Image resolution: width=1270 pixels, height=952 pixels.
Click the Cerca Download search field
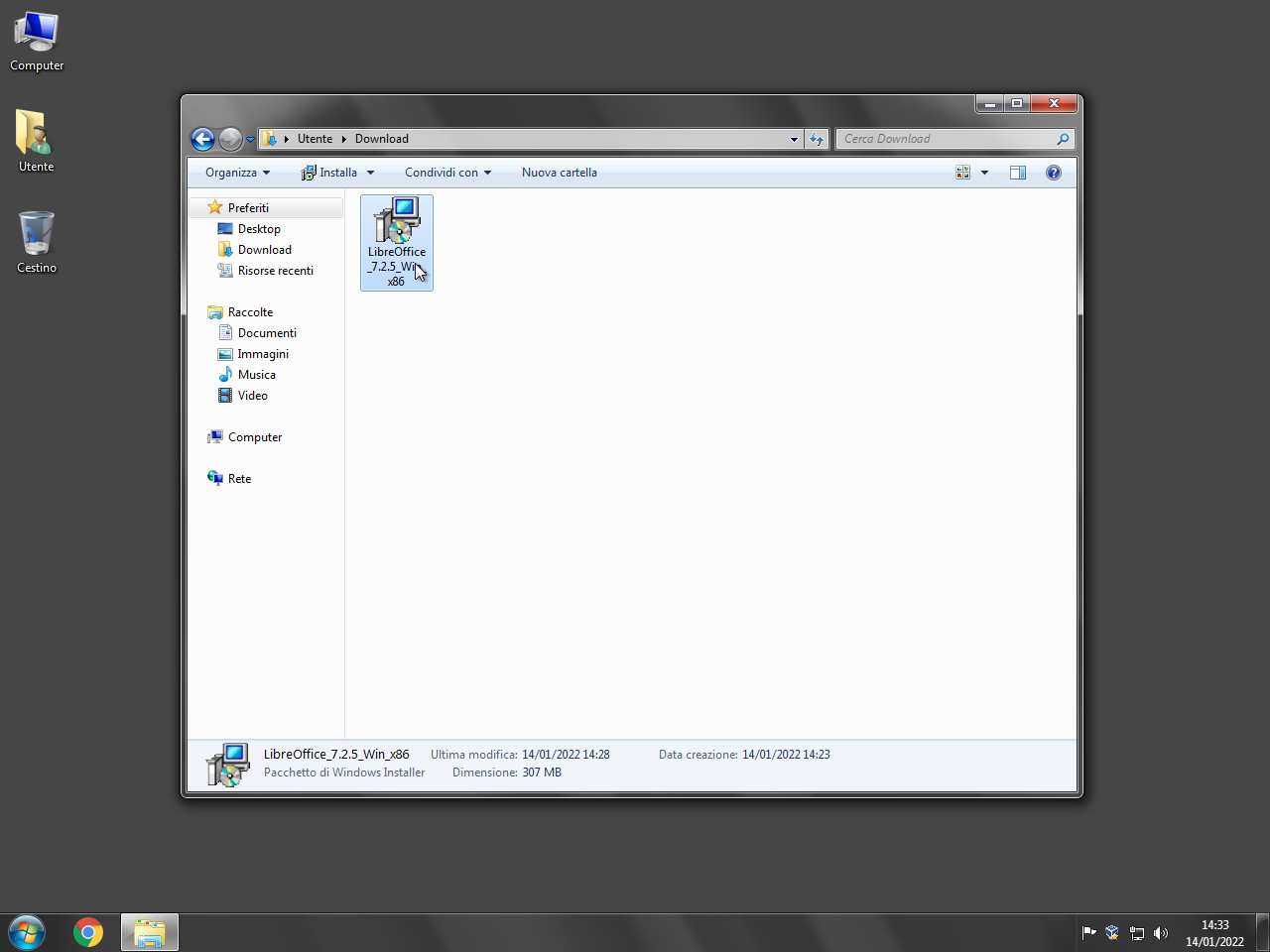click(947, 139)
